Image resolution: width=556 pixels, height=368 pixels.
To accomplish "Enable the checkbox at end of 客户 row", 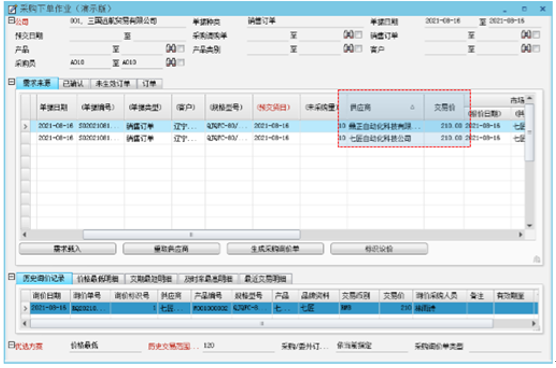I will (x=536, y=49).
